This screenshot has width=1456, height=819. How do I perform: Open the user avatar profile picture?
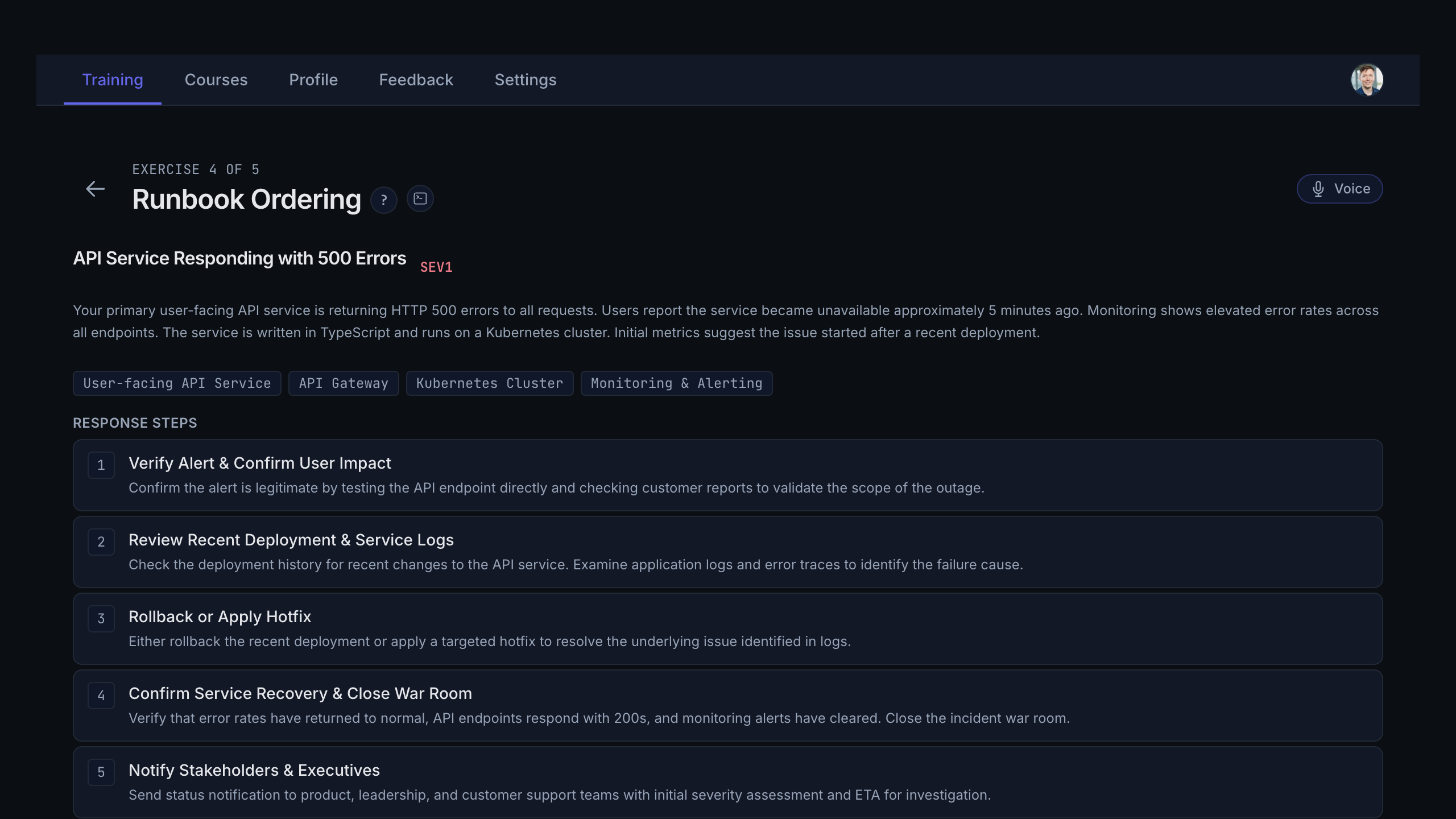click(x=1367, y=80)
